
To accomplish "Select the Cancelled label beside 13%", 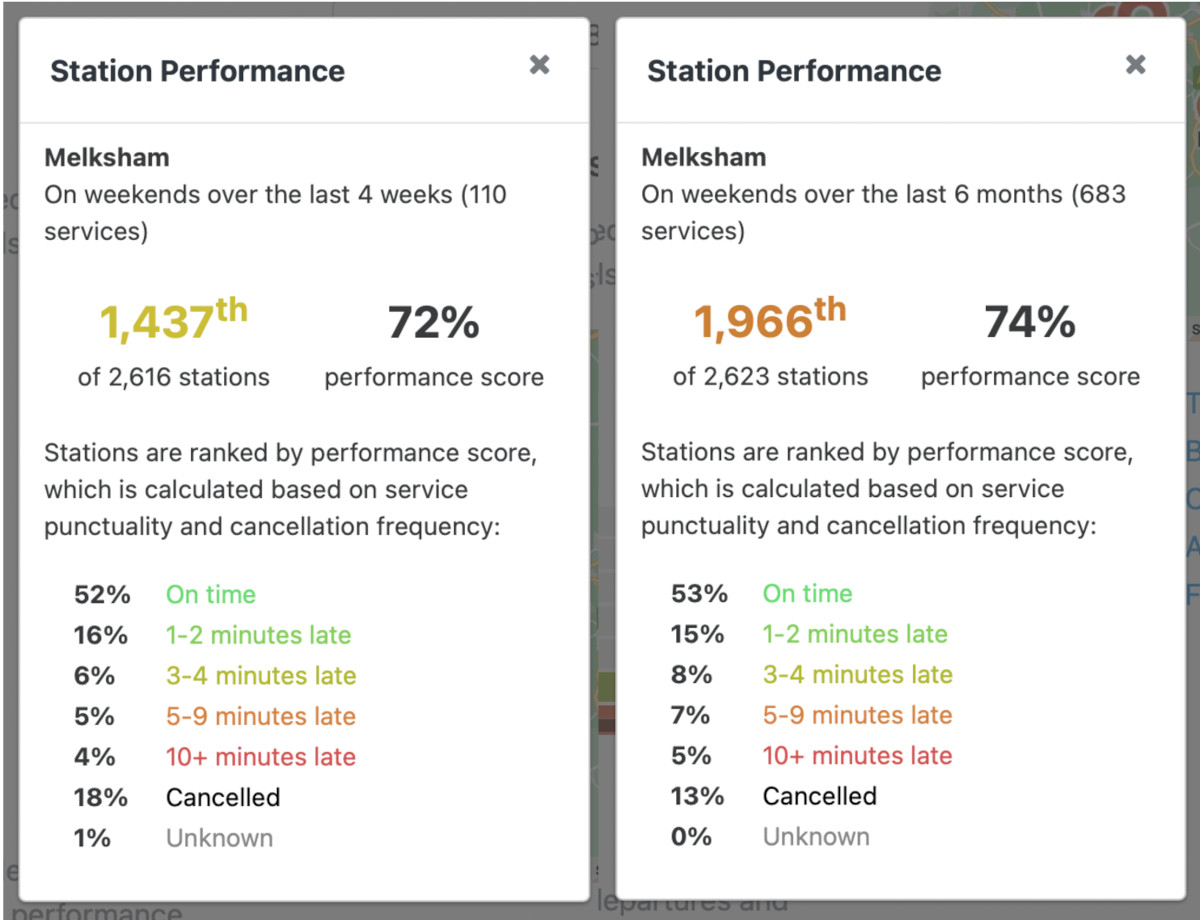I will [x=819, y=796].
